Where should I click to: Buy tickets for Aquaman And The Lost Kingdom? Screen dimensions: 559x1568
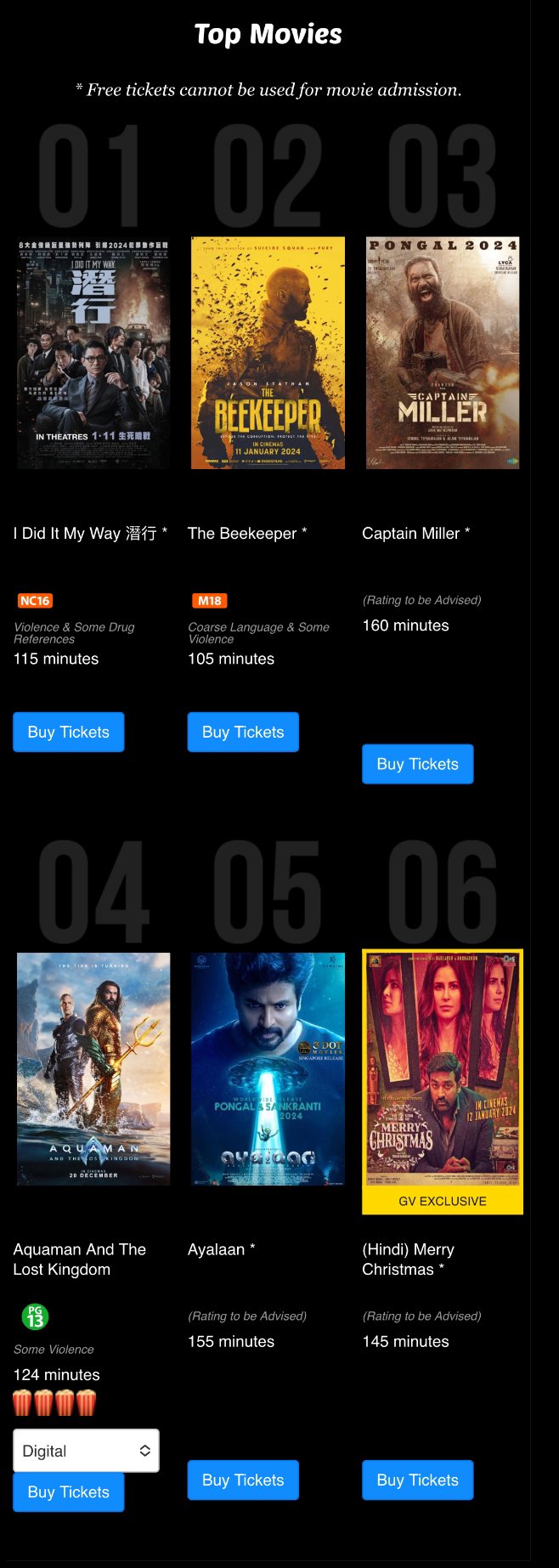pos(69,1492)
